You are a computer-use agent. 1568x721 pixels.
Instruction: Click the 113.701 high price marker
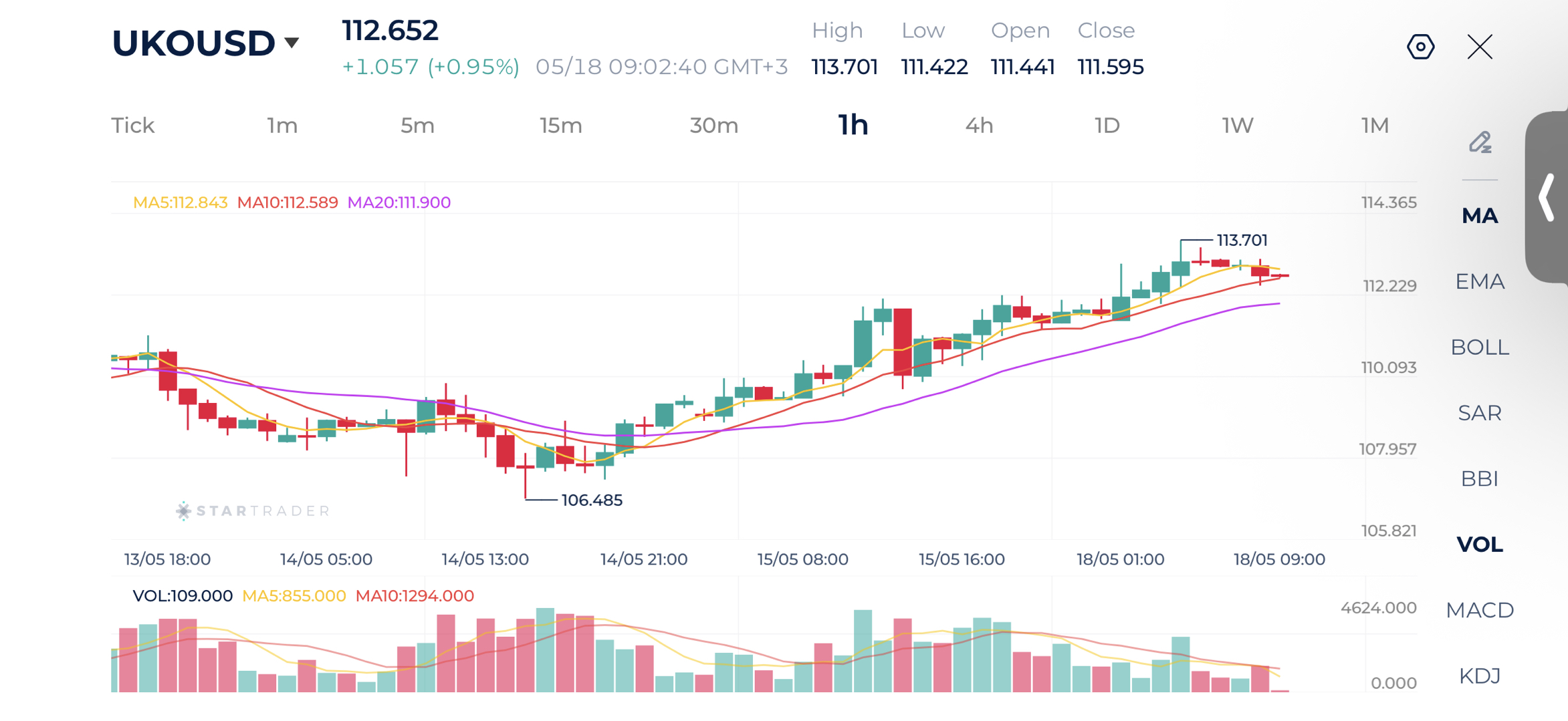click(x=1242, y=240)
